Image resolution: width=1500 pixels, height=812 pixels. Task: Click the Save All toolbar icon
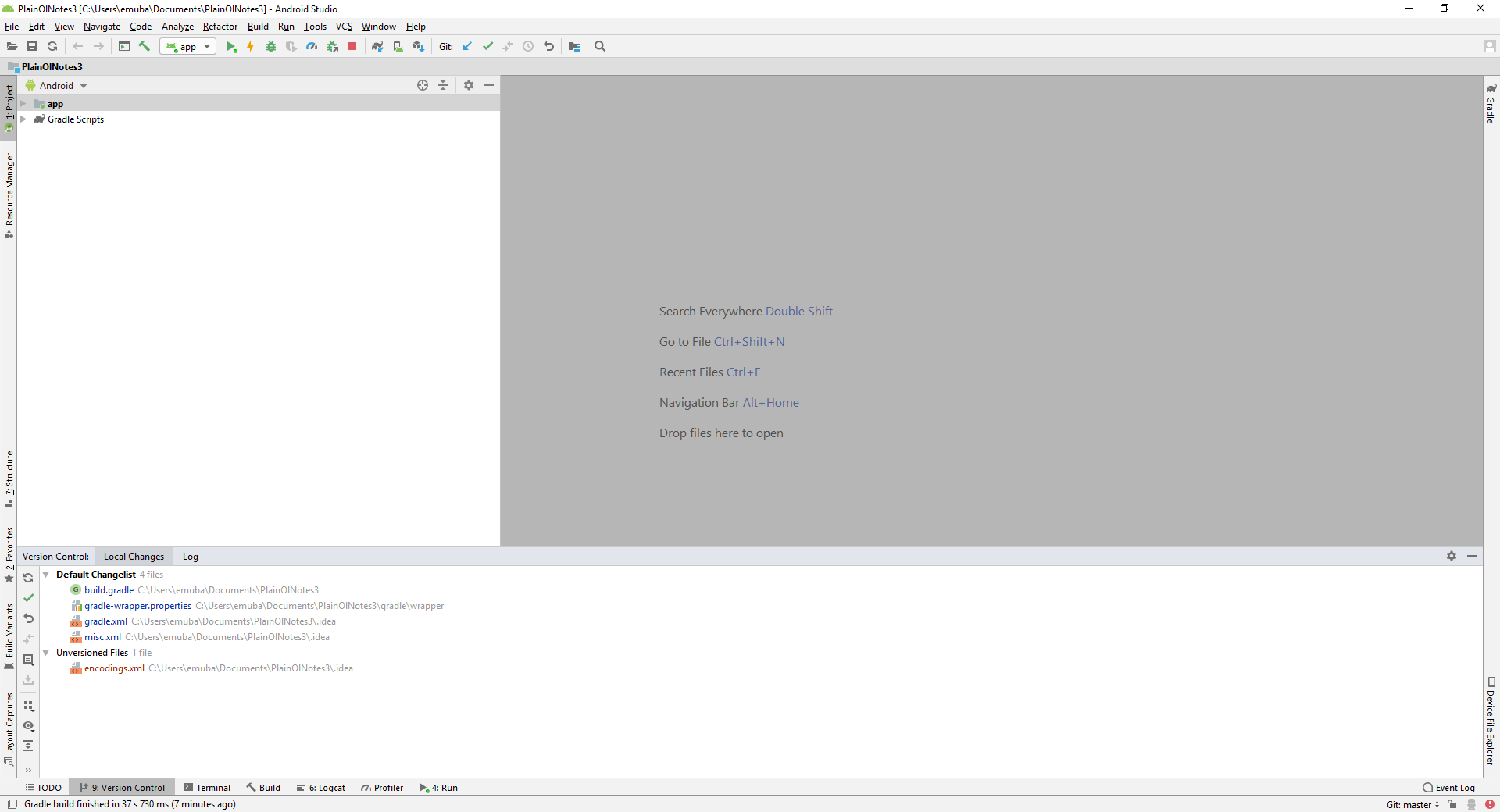32,47
